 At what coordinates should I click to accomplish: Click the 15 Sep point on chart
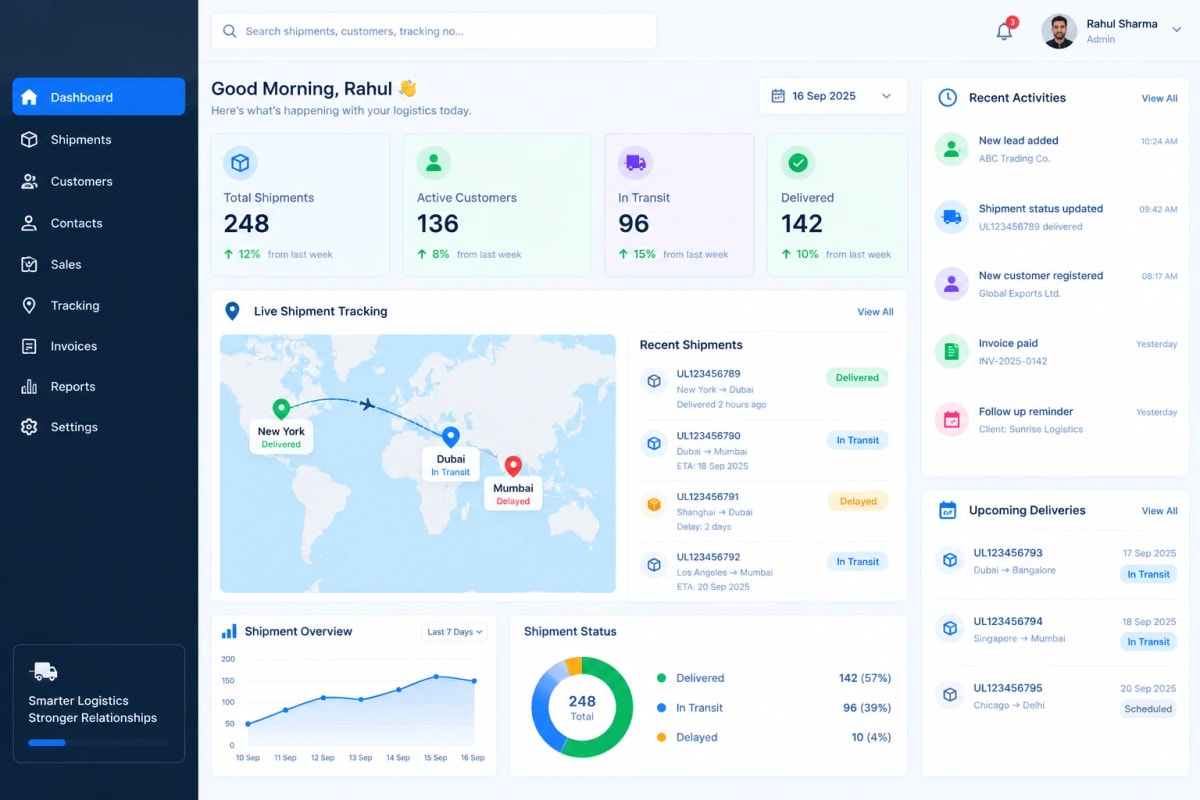pyautogui.click(x=436, y=677)
